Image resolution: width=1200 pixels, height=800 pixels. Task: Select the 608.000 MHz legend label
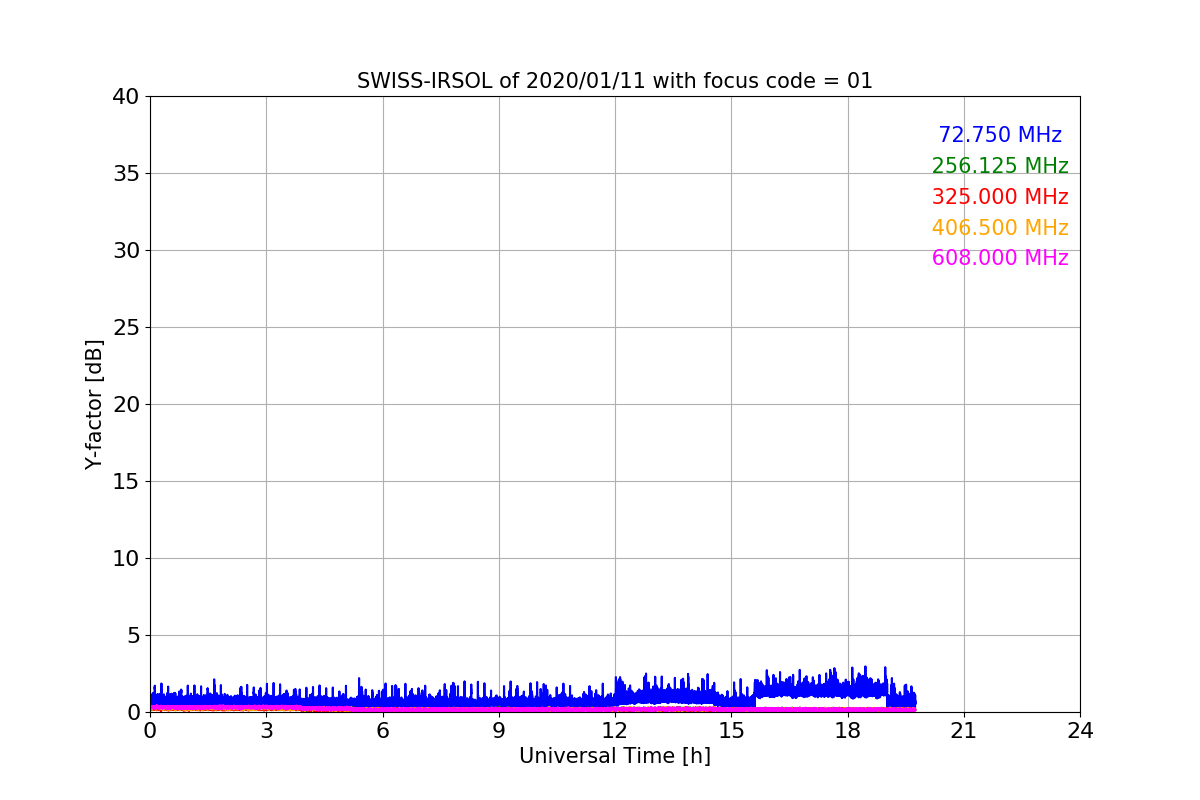[x=1000, y=258]
